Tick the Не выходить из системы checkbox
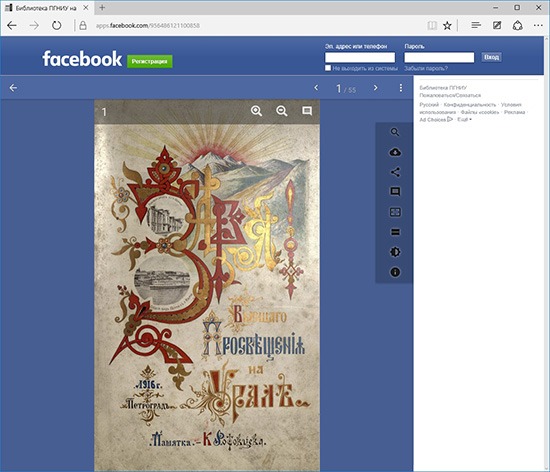550x472 pixels. [328, 68]
